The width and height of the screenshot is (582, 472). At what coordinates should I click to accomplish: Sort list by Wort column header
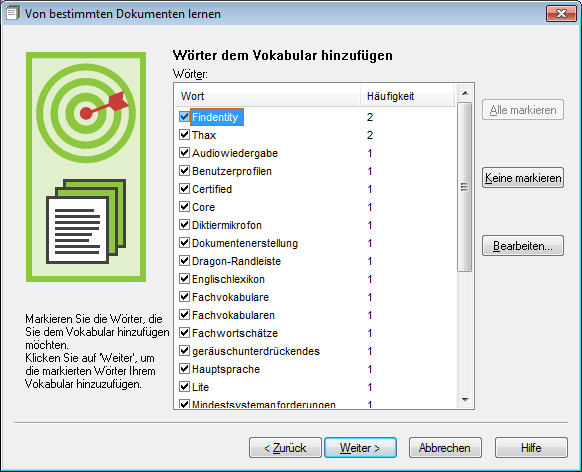point(268,96)
